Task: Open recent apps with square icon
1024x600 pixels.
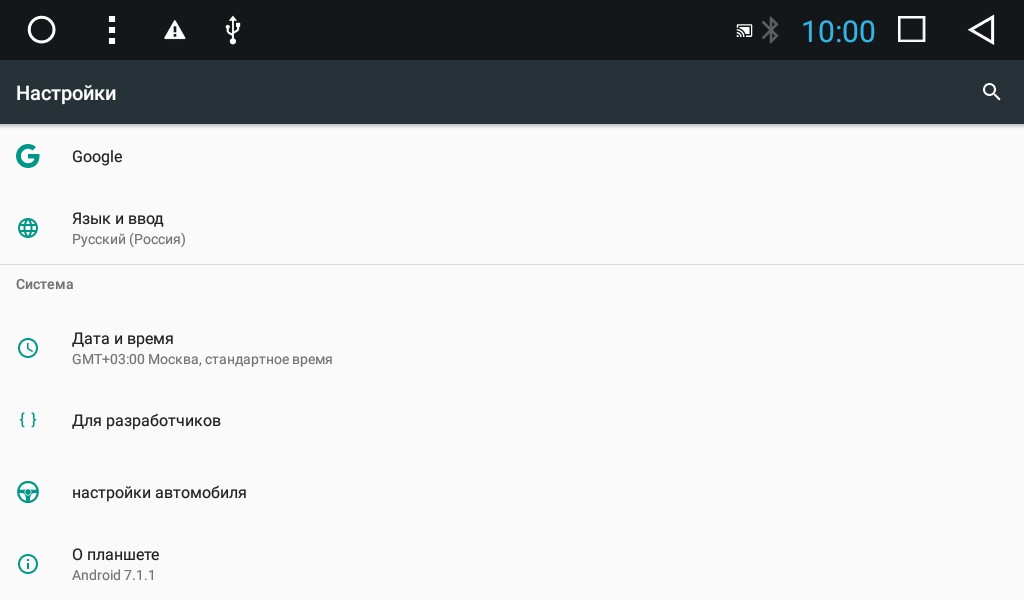Action: [911, 29]
